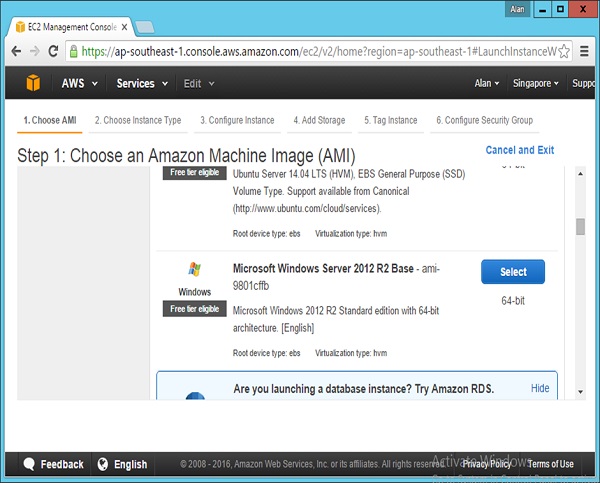
Task: Select the Windows Server 2012 R2 AMI
Action: (512, 272)
